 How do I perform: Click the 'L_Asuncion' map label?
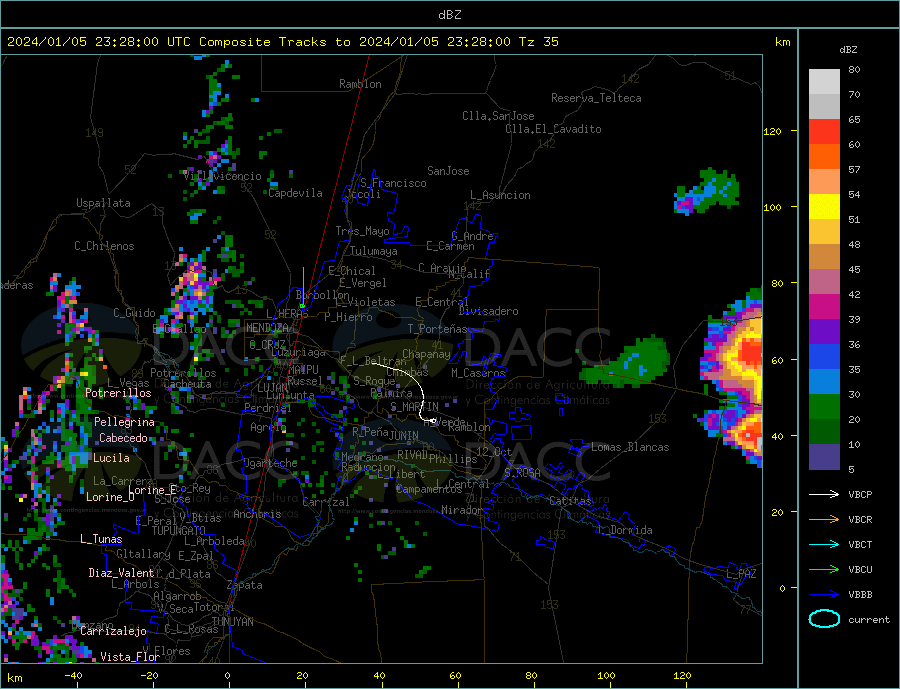(x=500, y=195)
